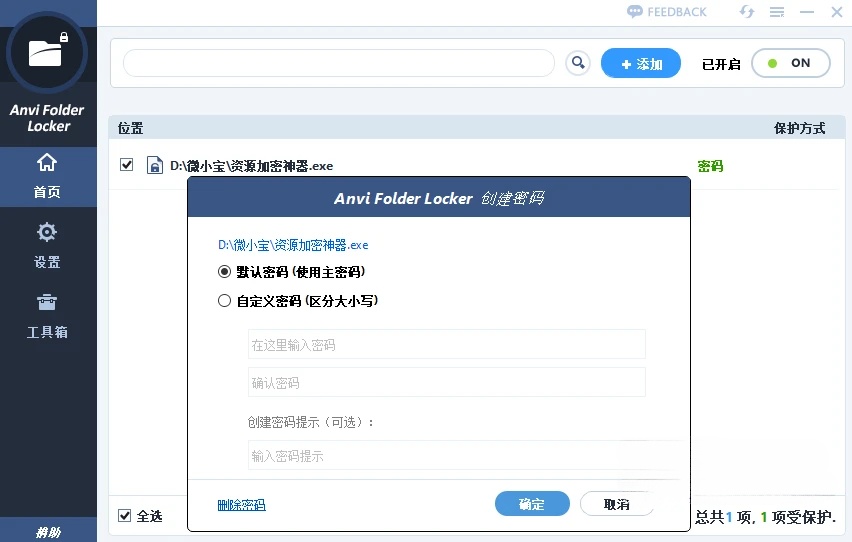
Task: Click the green 密码 protection label
Action: coord(710,166)
